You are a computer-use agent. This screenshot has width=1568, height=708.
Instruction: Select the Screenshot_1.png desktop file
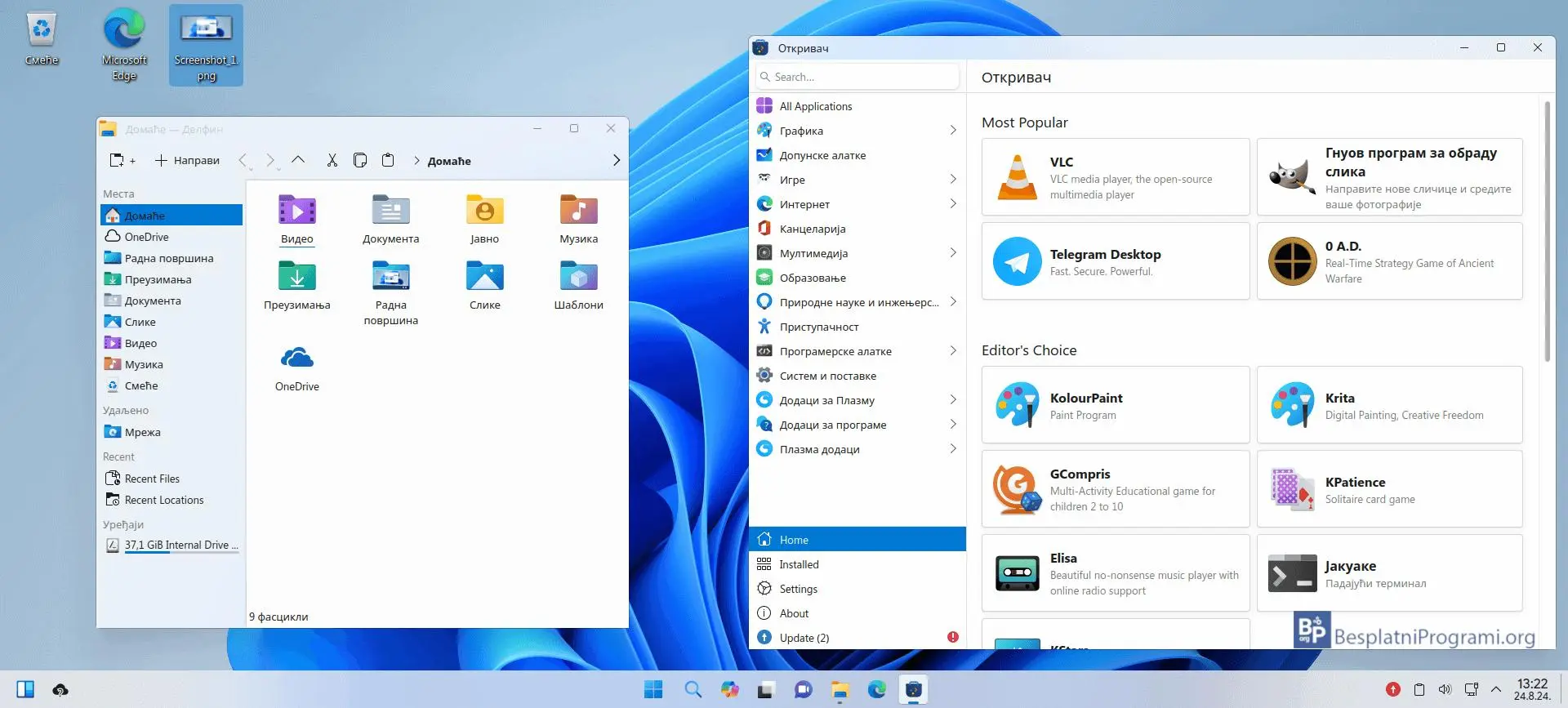tap(206, 45)
